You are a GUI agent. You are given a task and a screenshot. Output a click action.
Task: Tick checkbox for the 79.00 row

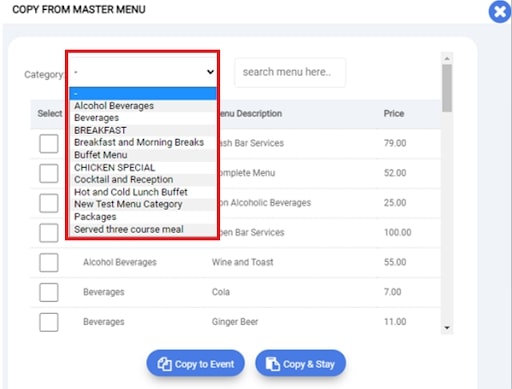point(49,144)
